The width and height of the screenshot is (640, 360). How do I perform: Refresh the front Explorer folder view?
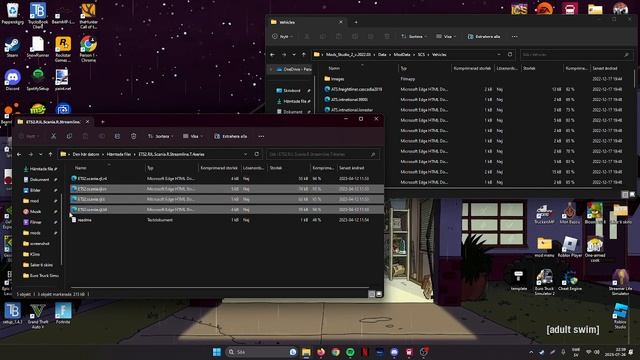coord(257,154)
